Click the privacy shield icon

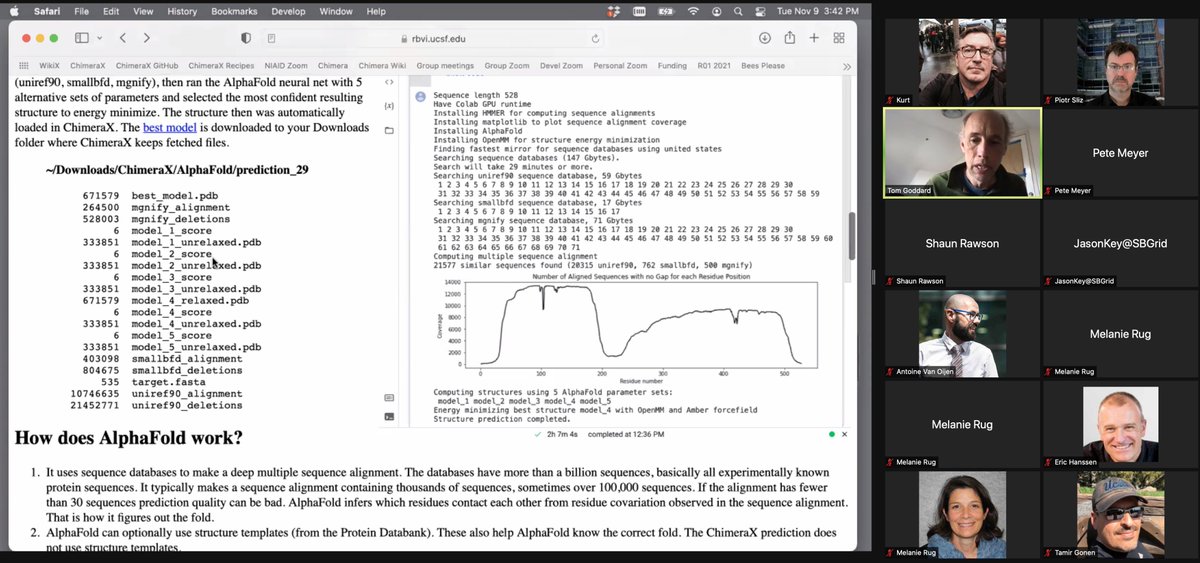pos(246,38)
